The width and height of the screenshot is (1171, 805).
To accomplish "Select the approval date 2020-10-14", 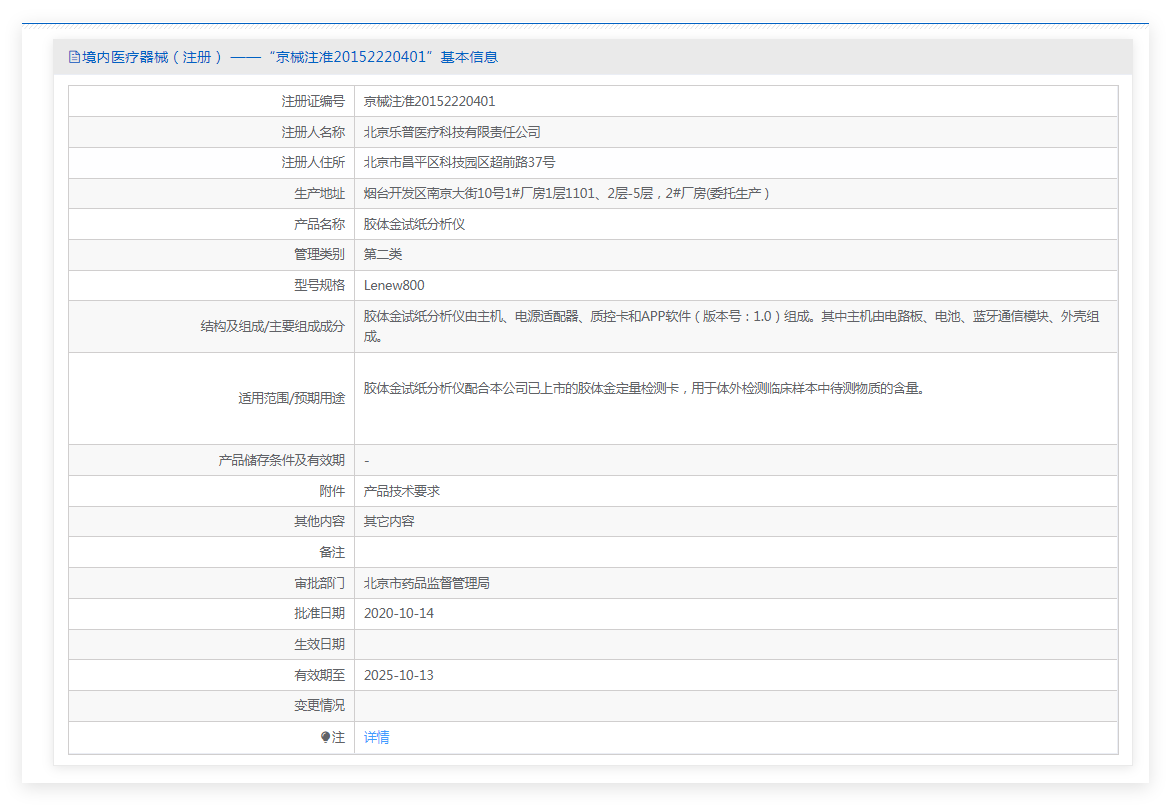I will (x=399, y=613).
